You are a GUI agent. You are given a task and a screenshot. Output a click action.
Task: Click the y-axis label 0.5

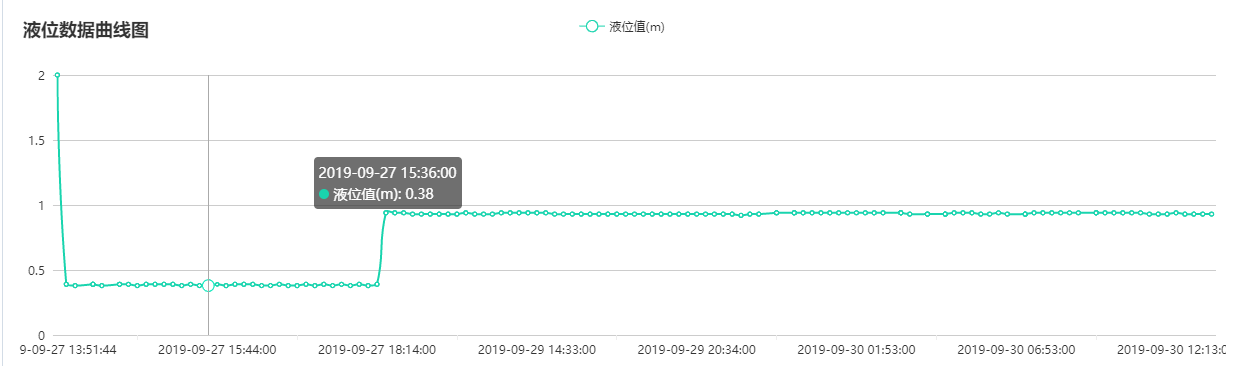coord(36,271)
